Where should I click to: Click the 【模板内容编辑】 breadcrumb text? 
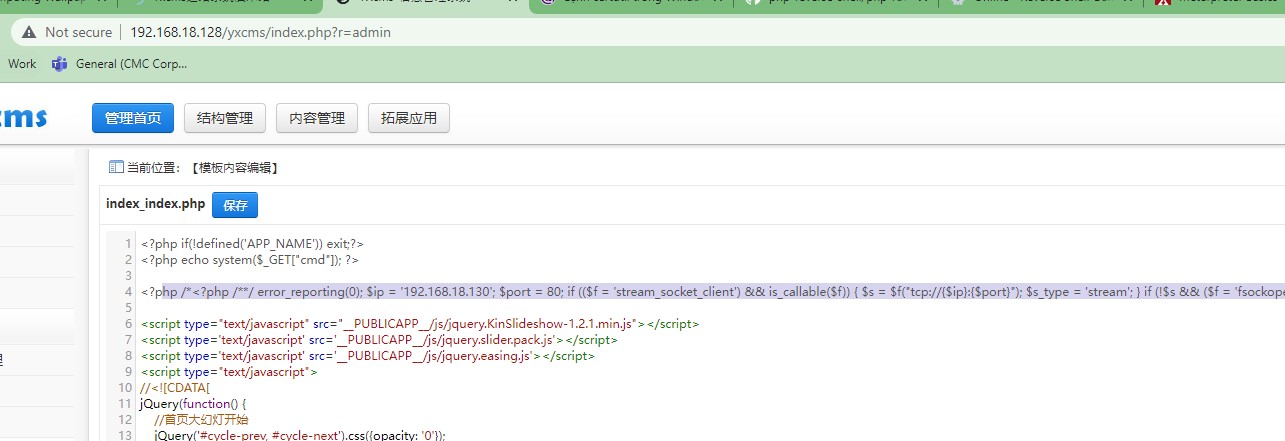pos(233,168)
